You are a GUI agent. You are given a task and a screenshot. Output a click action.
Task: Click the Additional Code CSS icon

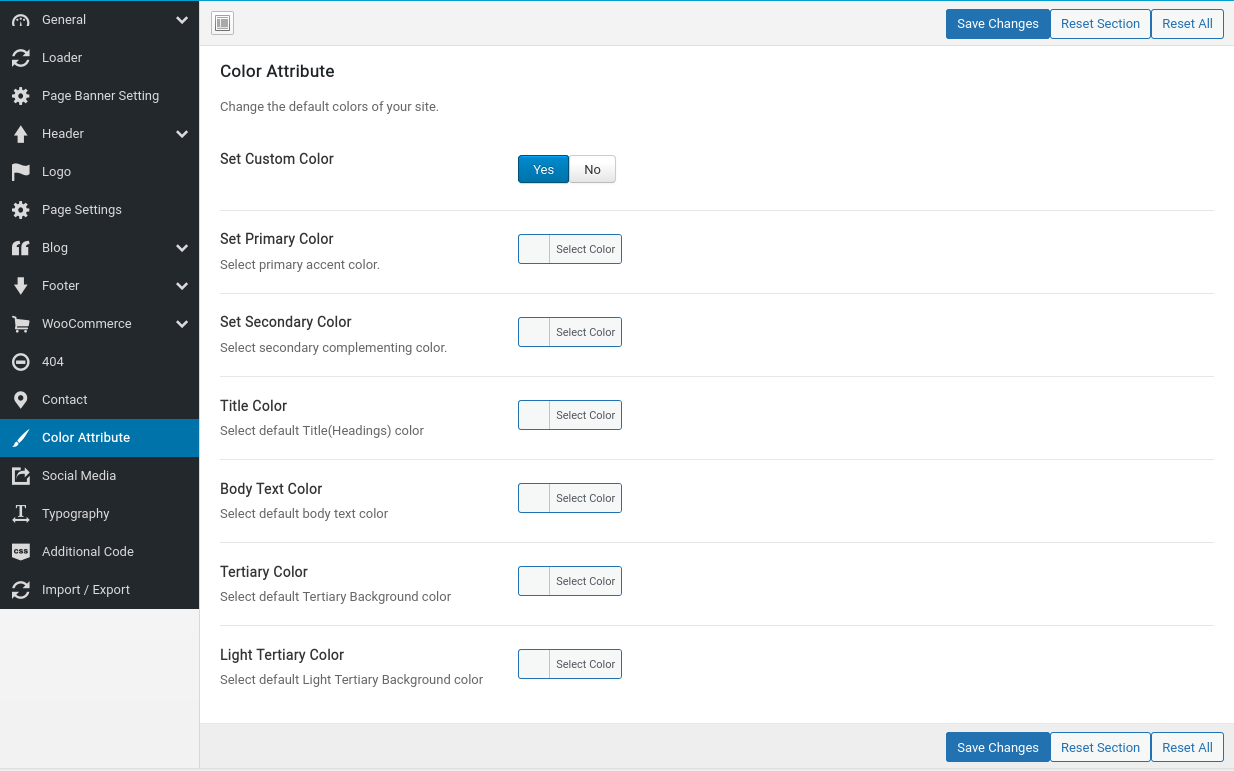(x=21, y=552)
